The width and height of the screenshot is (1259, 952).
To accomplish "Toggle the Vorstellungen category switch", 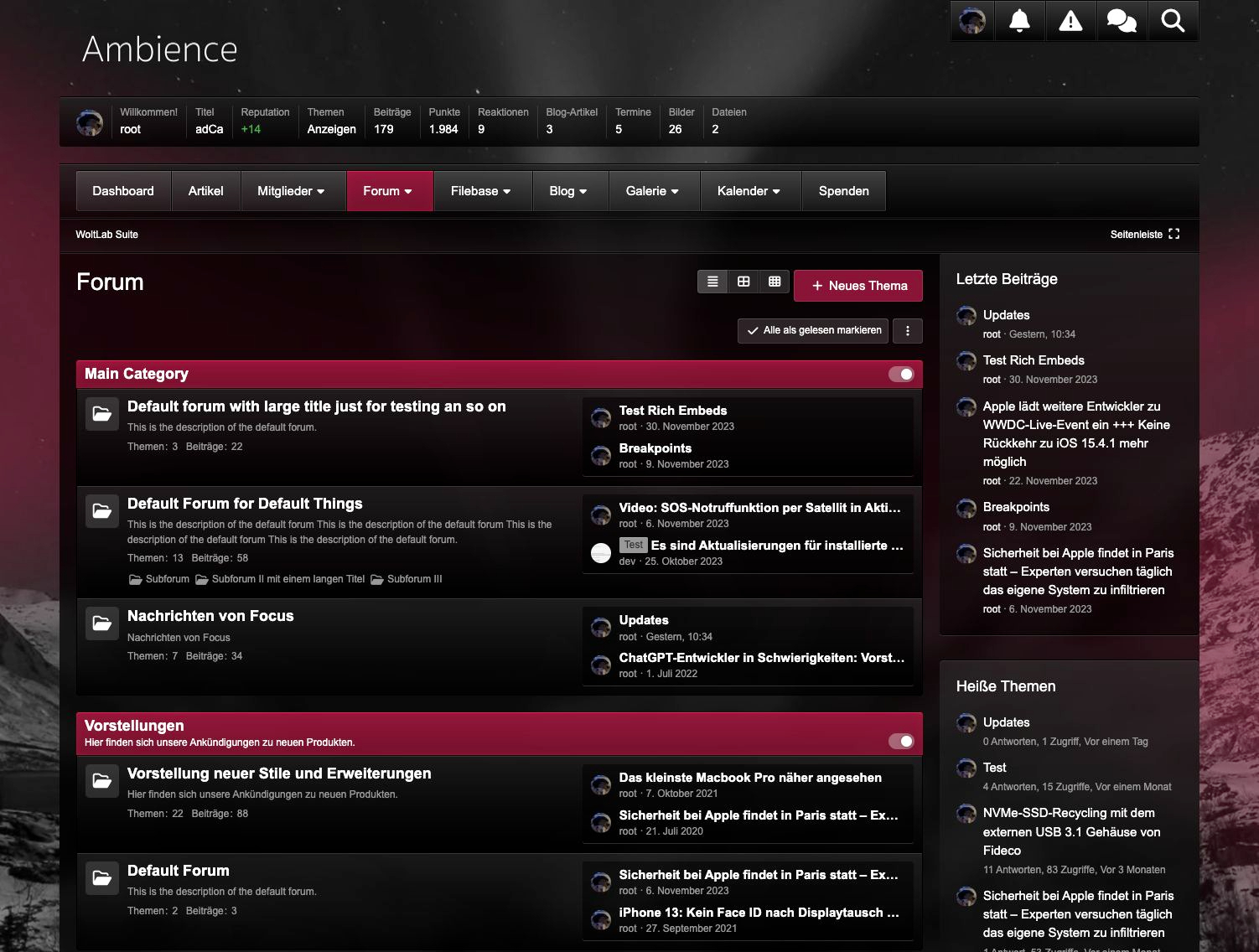I will [901, 741].
